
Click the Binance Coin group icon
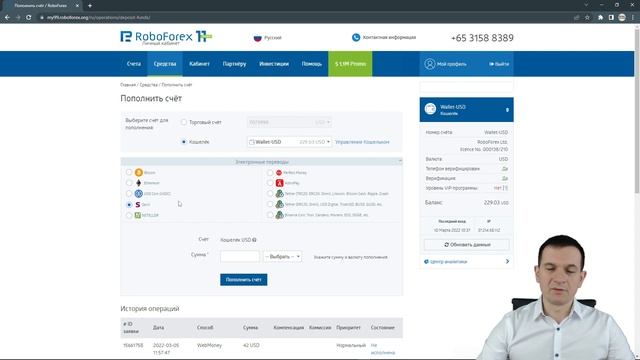[280, 215]
